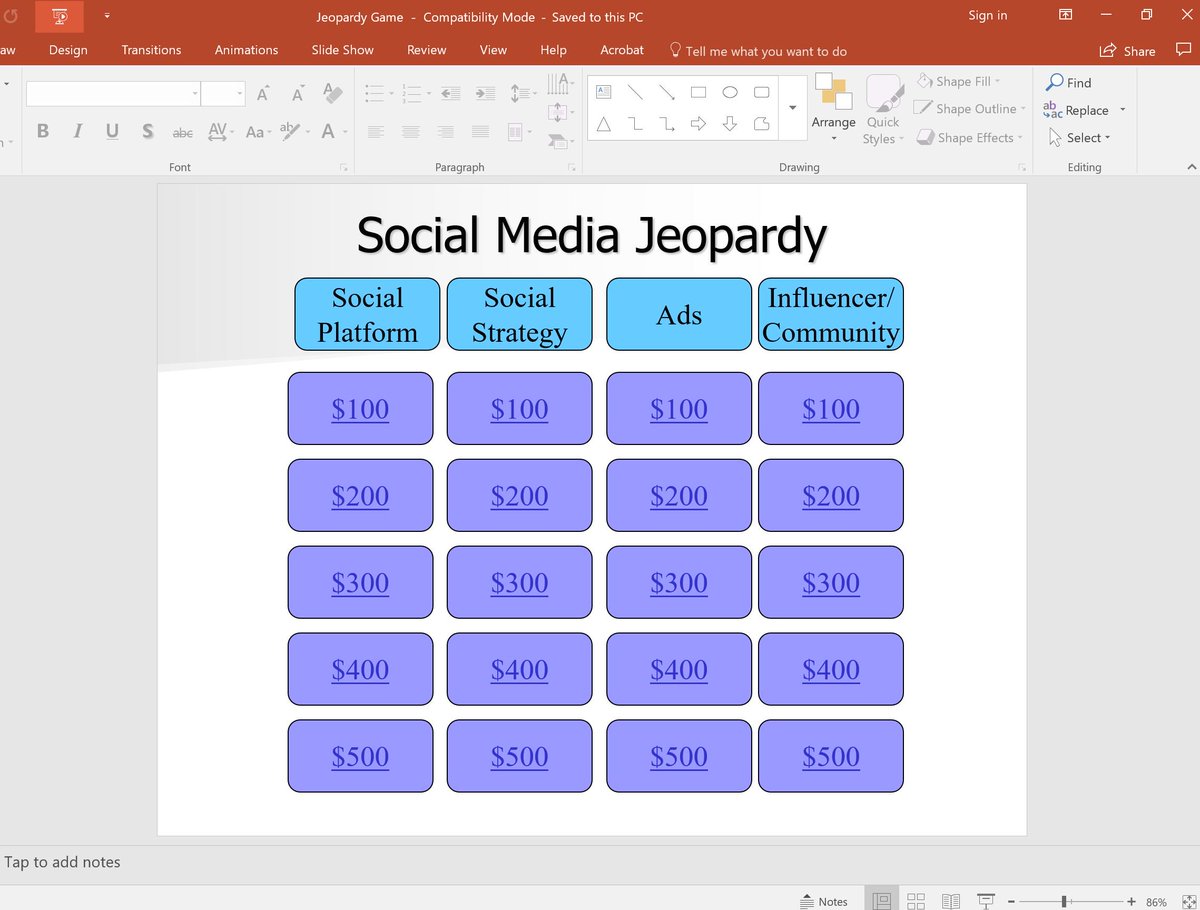Toggle Bold formatting
Image resolution: width=1200 pixels, height=910 pixels.
click(x=42, y=131)
